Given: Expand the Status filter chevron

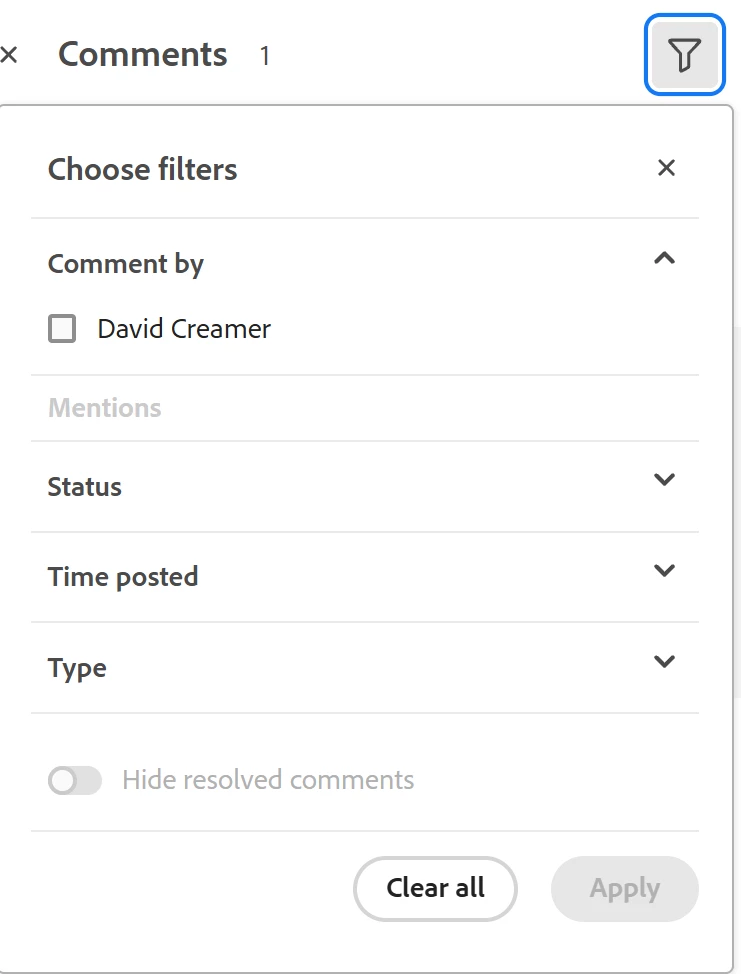Looking at the screenshot, I should pyautogui.click(x=664, y=480).
